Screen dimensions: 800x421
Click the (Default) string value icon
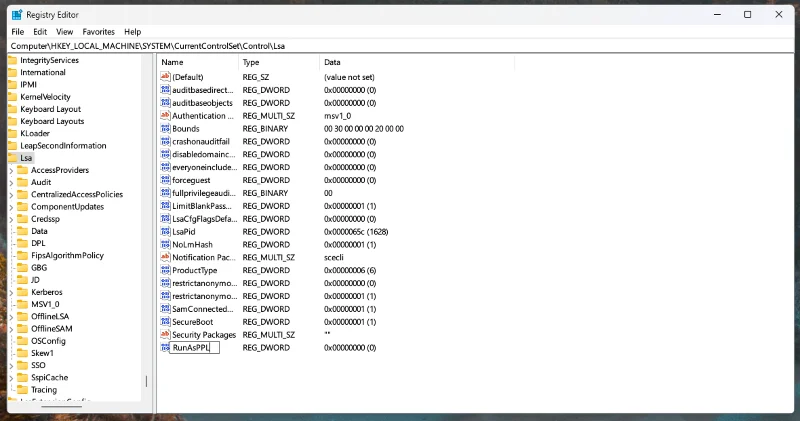(165, 77)
